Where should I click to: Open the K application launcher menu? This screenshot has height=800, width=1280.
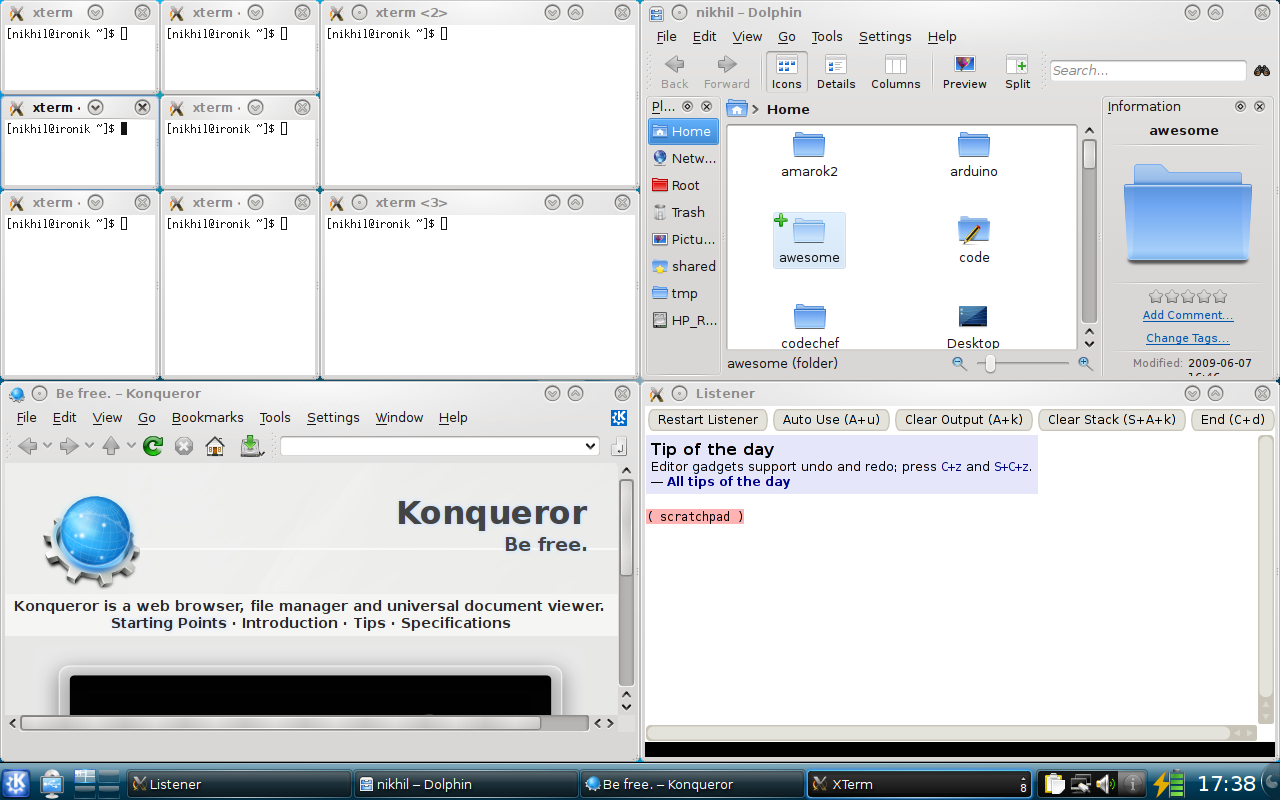click(16, 784)
